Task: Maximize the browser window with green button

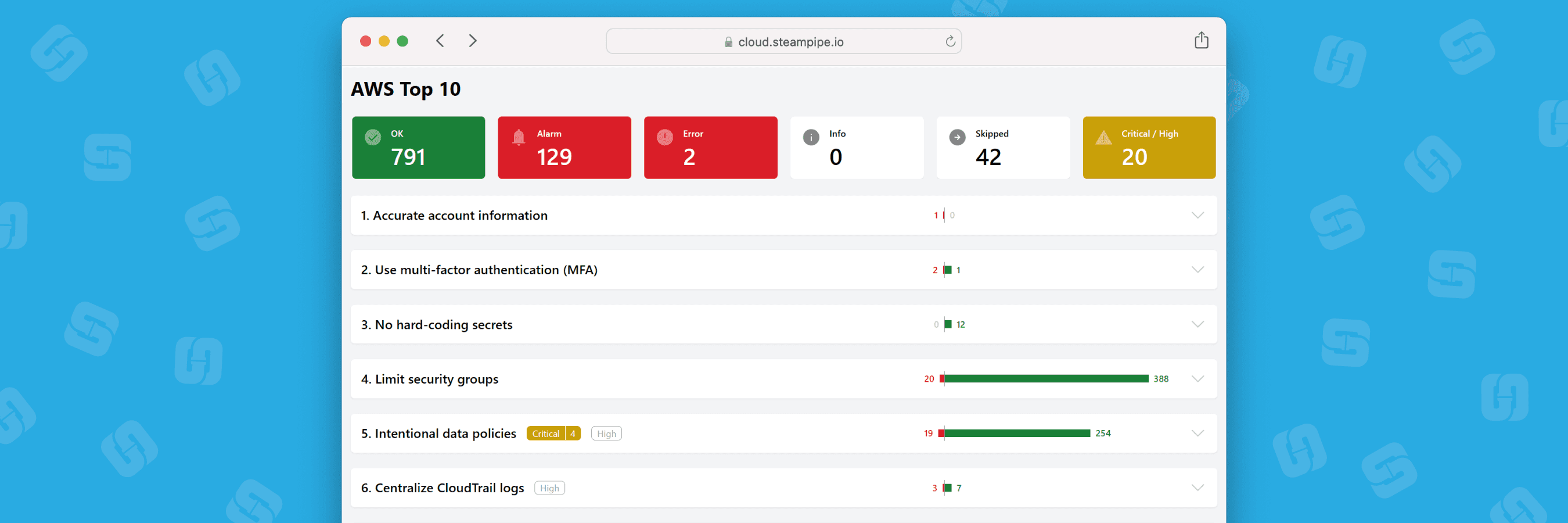Action: coord(402,41)
